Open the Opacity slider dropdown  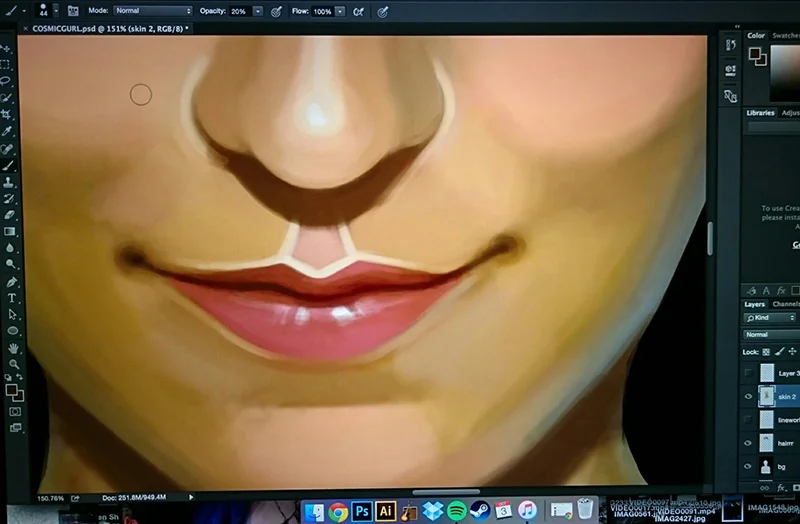click(258, 11)
